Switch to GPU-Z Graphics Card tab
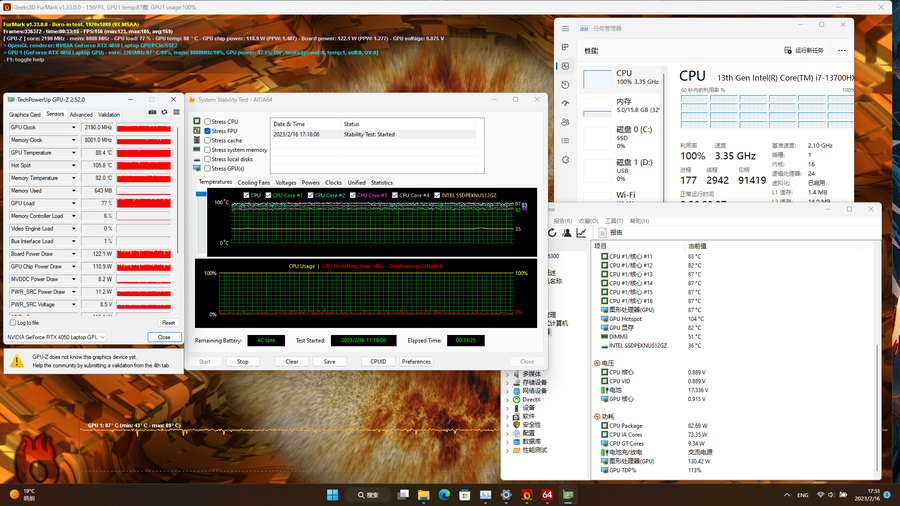This screenshot has width=900, height=506. [25, 115]
